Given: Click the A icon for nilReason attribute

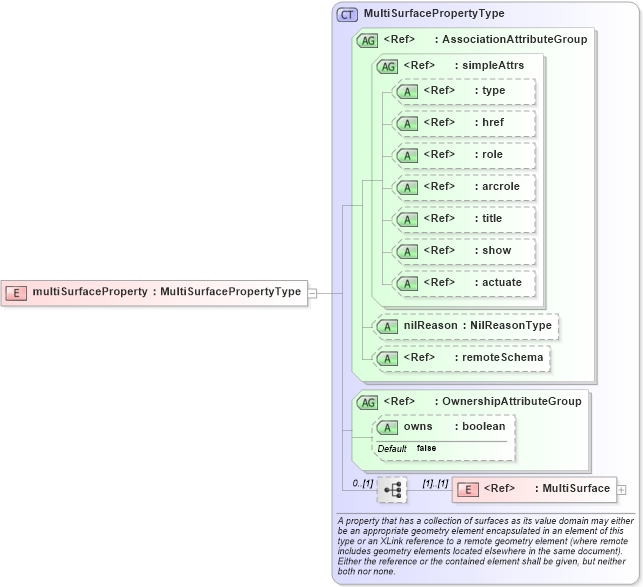Looking at the screenshot, I should tap(387, 327).
